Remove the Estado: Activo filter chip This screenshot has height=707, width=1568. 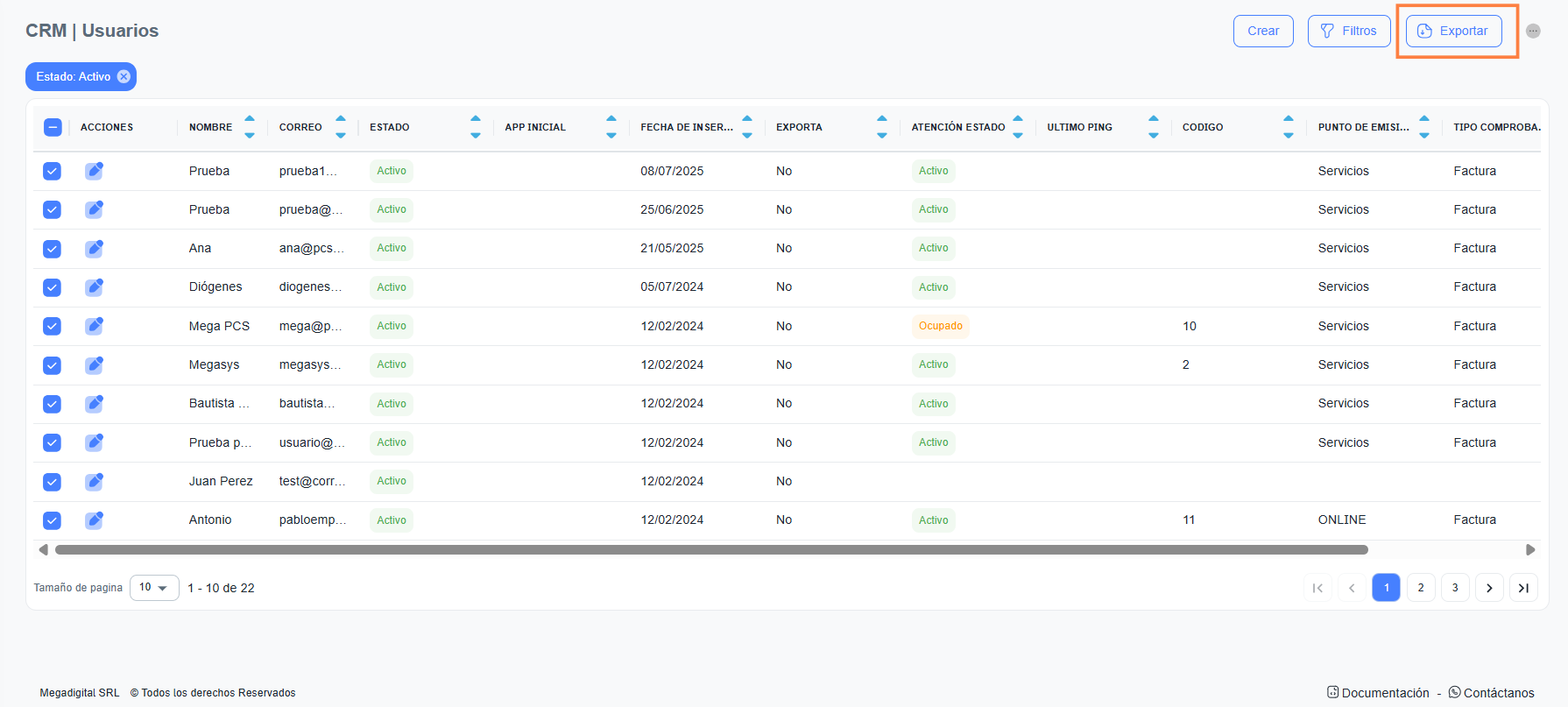tap(124, 77)
